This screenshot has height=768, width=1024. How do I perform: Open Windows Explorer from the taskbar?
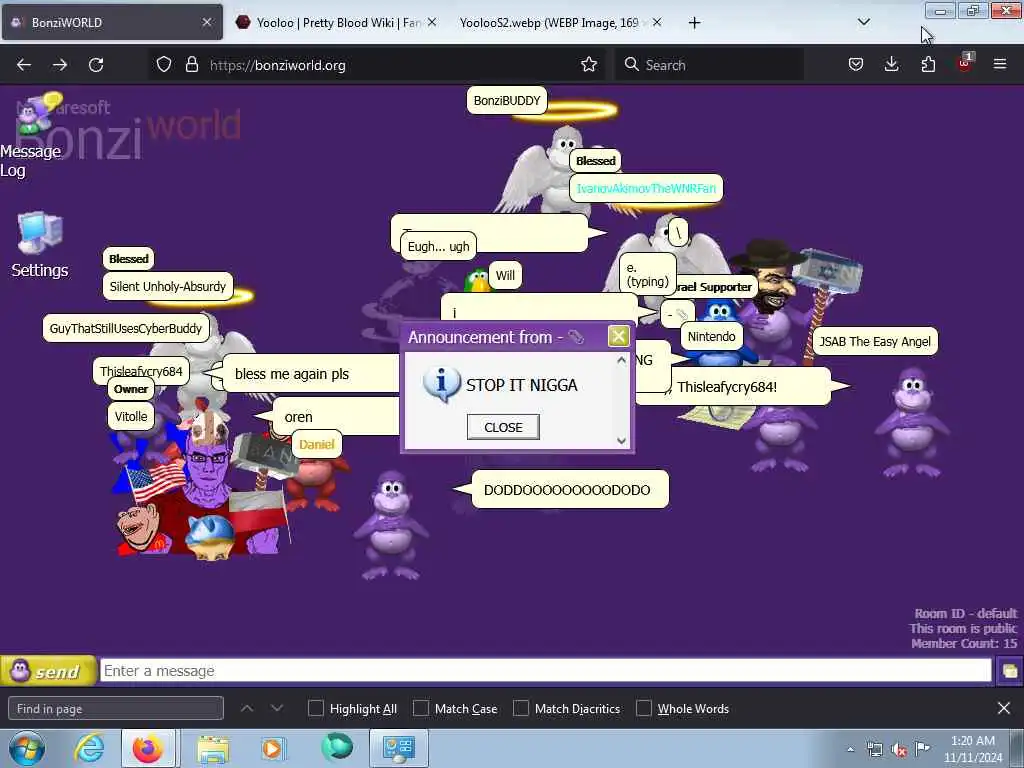point(213,749)
